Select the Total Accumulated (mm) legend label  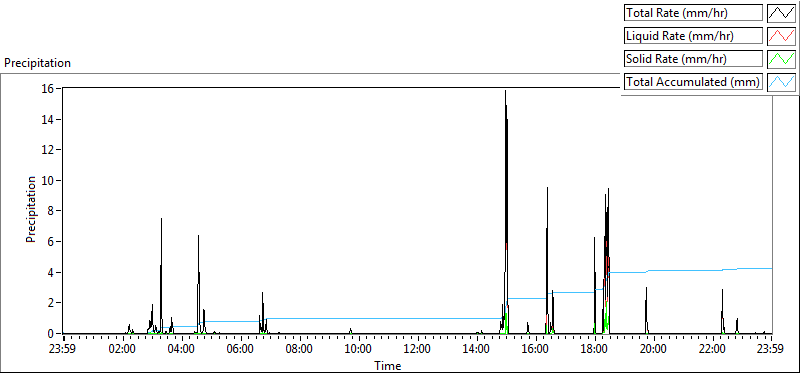click(x=693, y=82)
